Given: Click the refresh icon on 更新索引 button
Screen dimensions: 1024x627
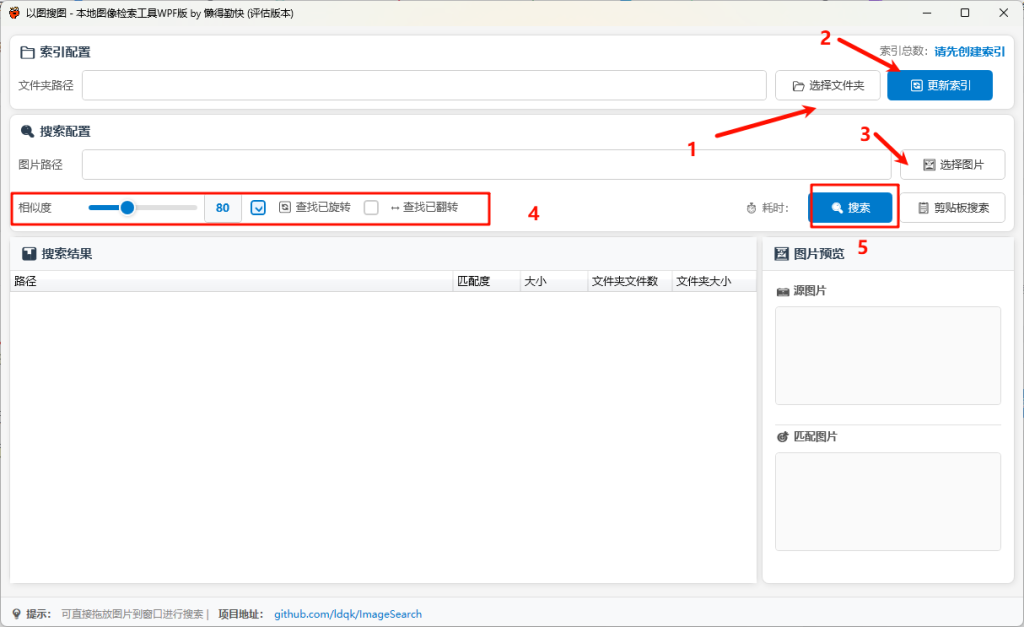Looking at the screenshot, I should tap(917, 86).
